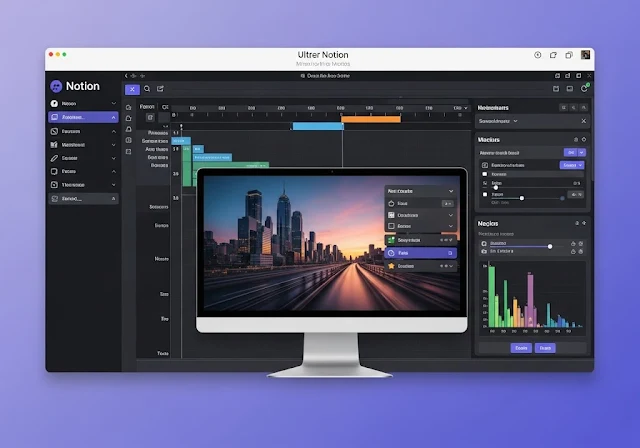The width and height of the screenshot is (640, 448).
Task: Click the bell icon in the vertical strip
Action: coord(129,129)
